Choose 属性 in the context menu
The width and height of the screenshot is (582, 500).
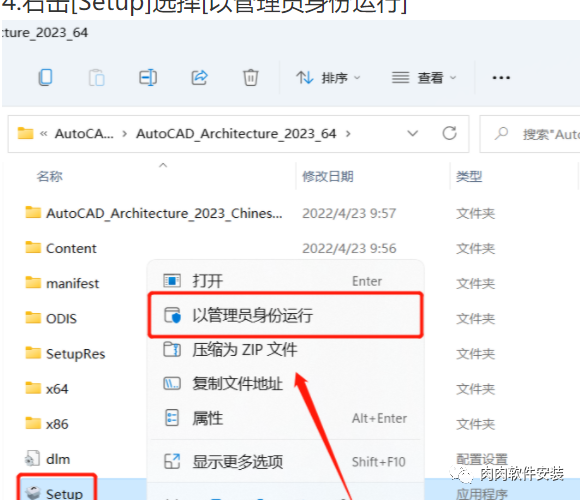(285, 418)
